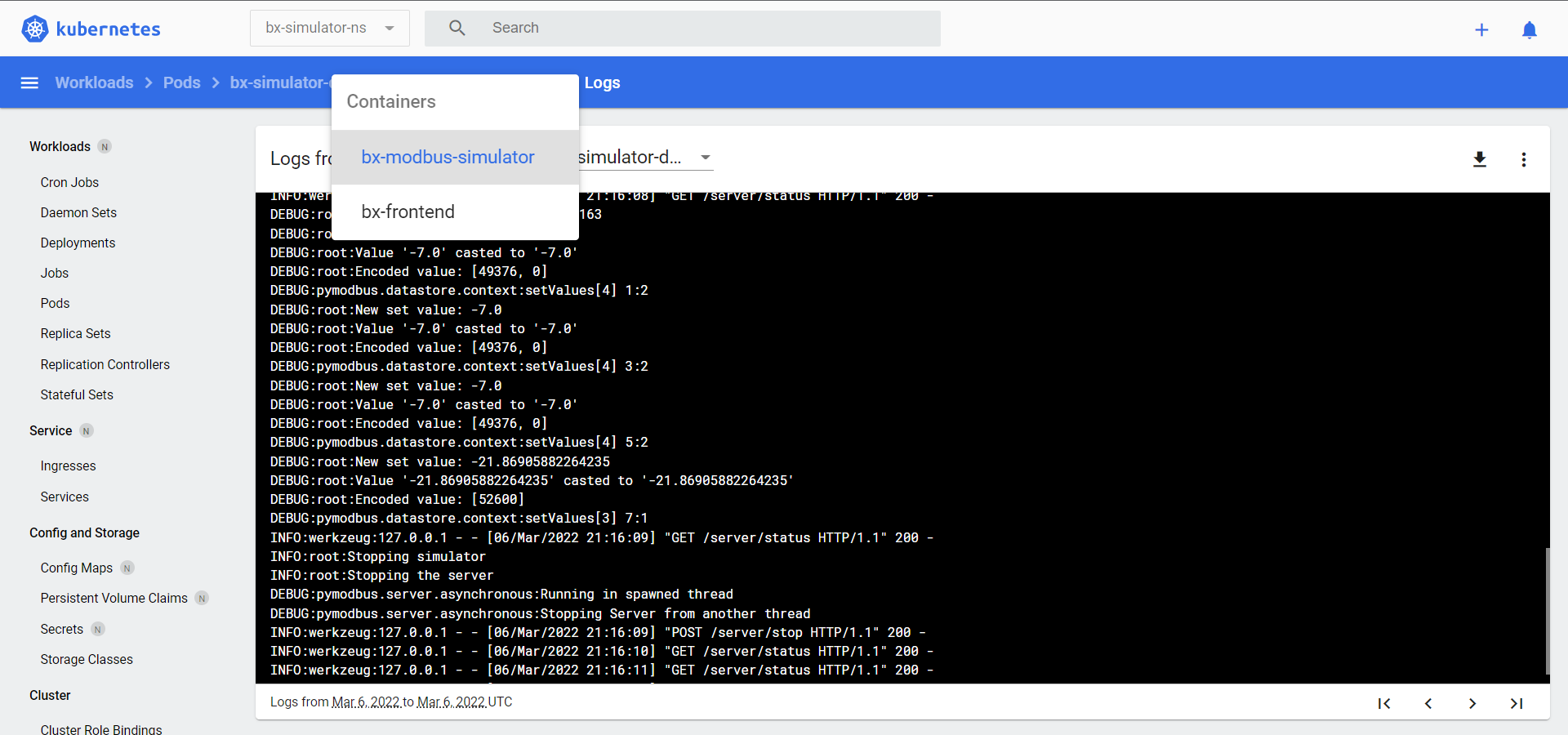Download the container logs

point(1480,160)
